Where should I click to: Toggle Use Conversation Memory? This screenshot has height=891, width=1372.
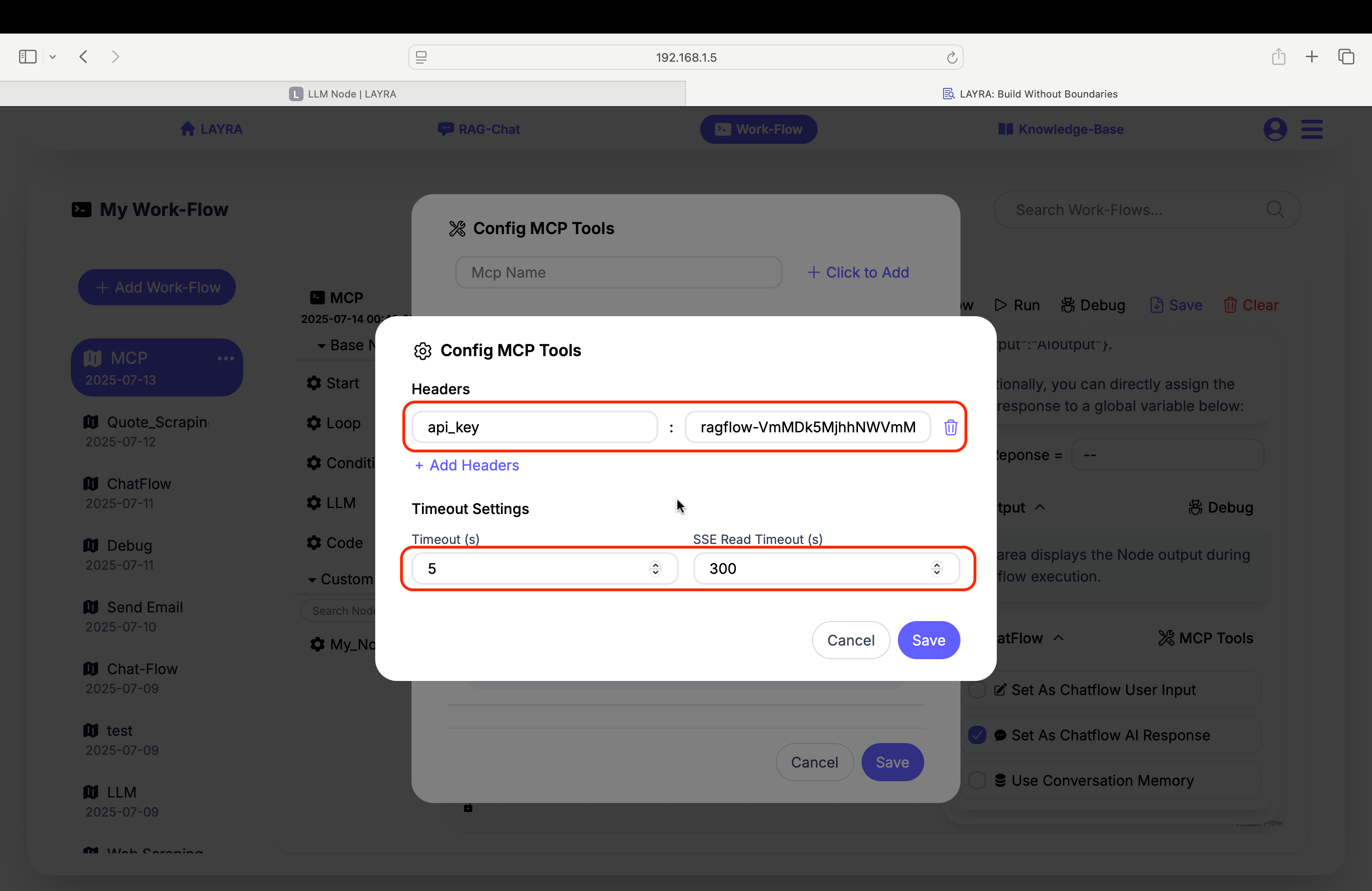(x=978, y=781)
